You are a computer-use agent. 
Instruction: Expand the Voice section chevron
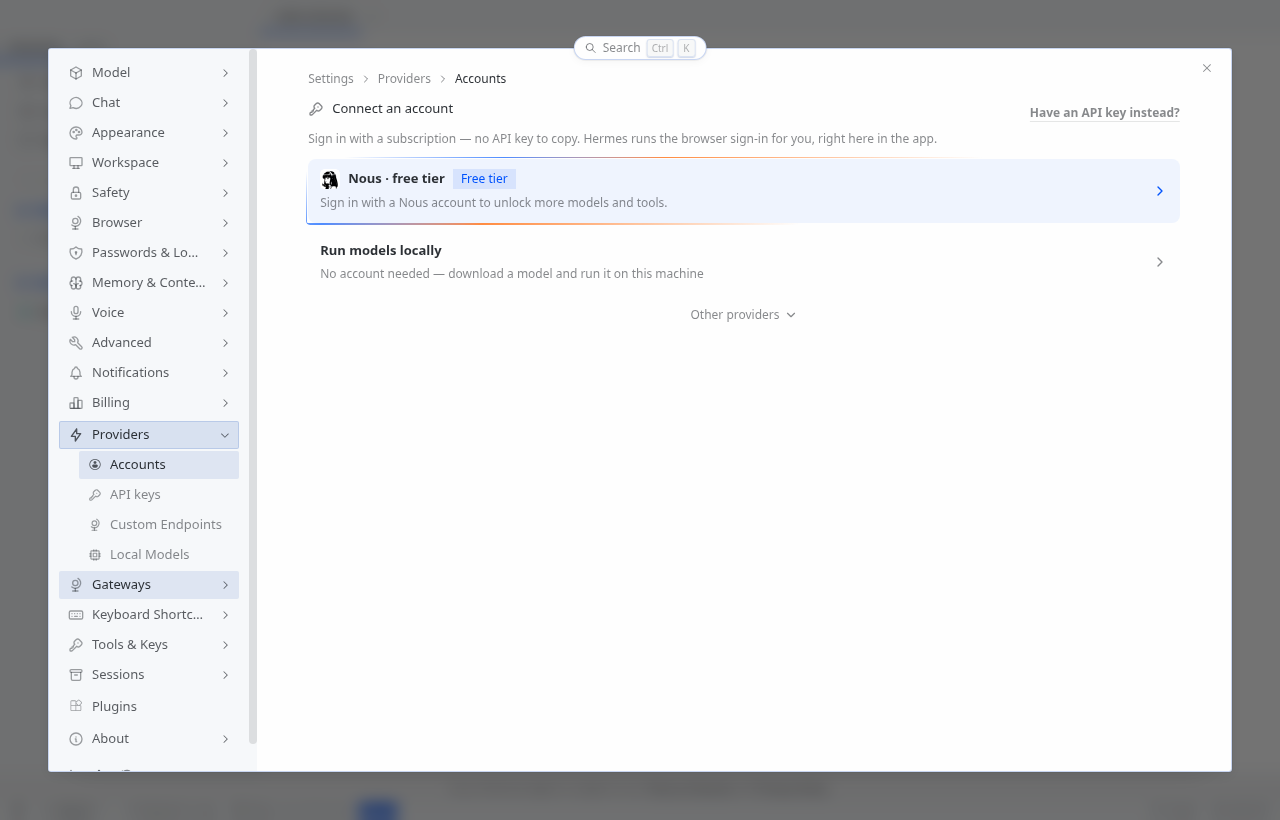[x=226, y=313]
